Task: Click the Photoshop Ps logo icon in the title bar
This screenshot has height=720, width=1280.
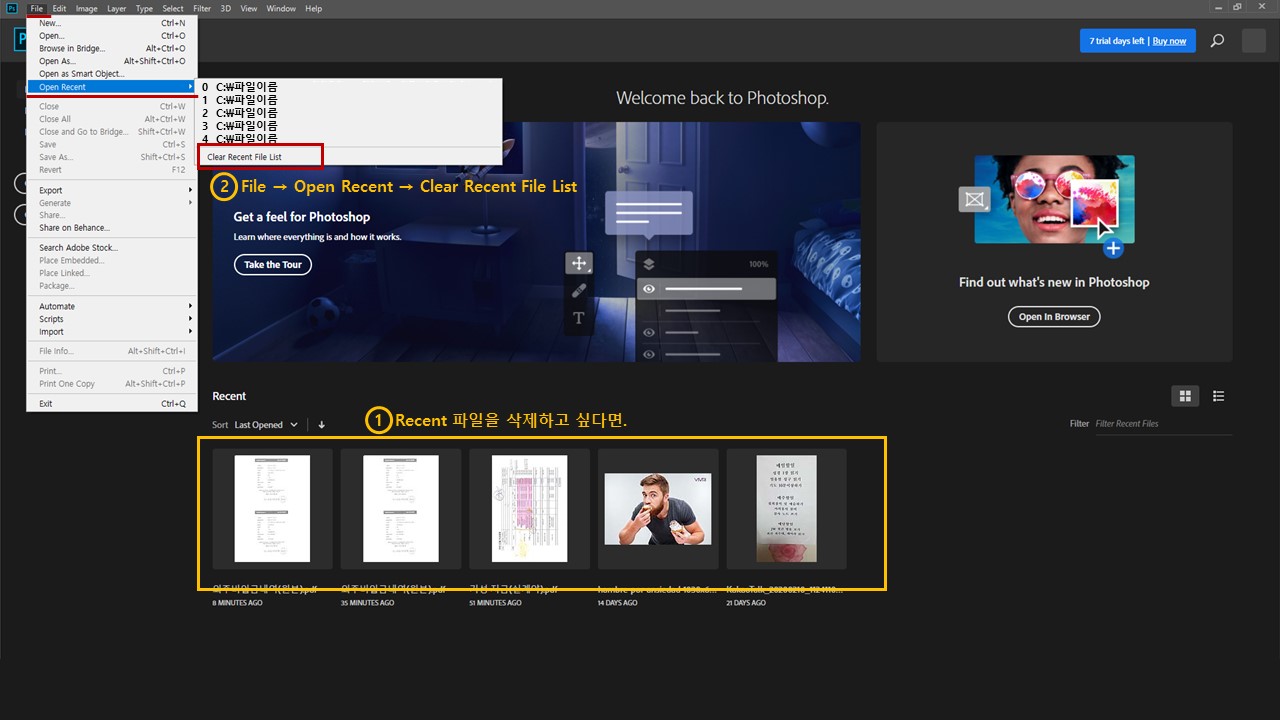Action: pyautogui.click(x=12, y=8)
